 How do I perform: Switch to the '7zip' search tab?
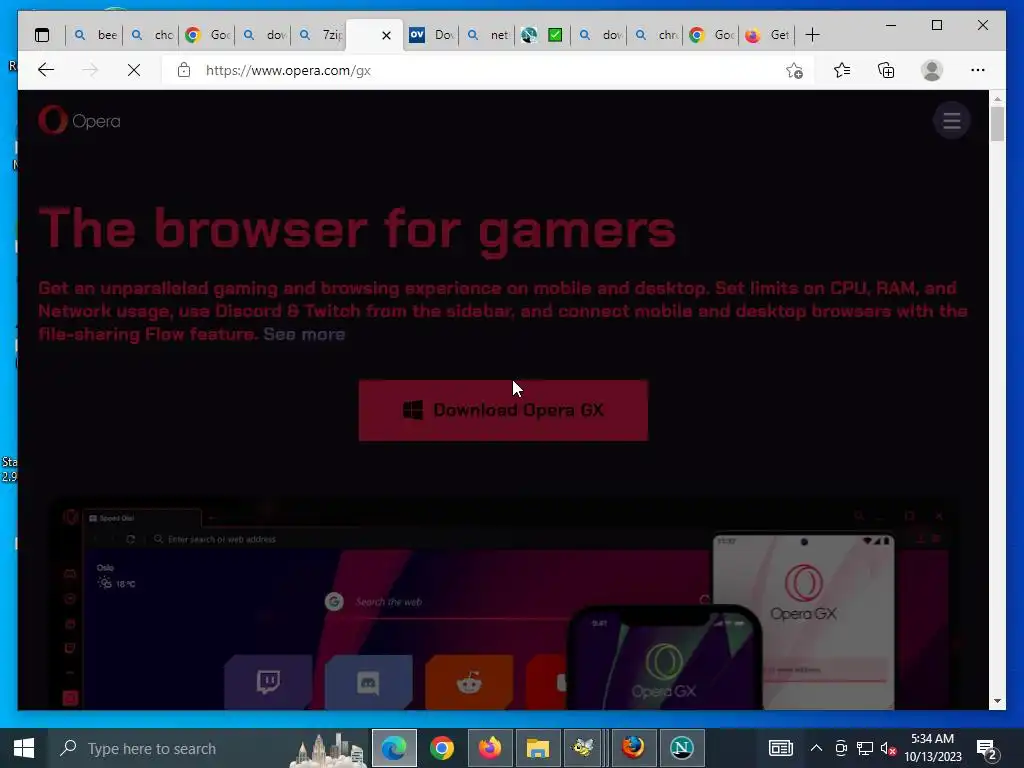(319, 35)
